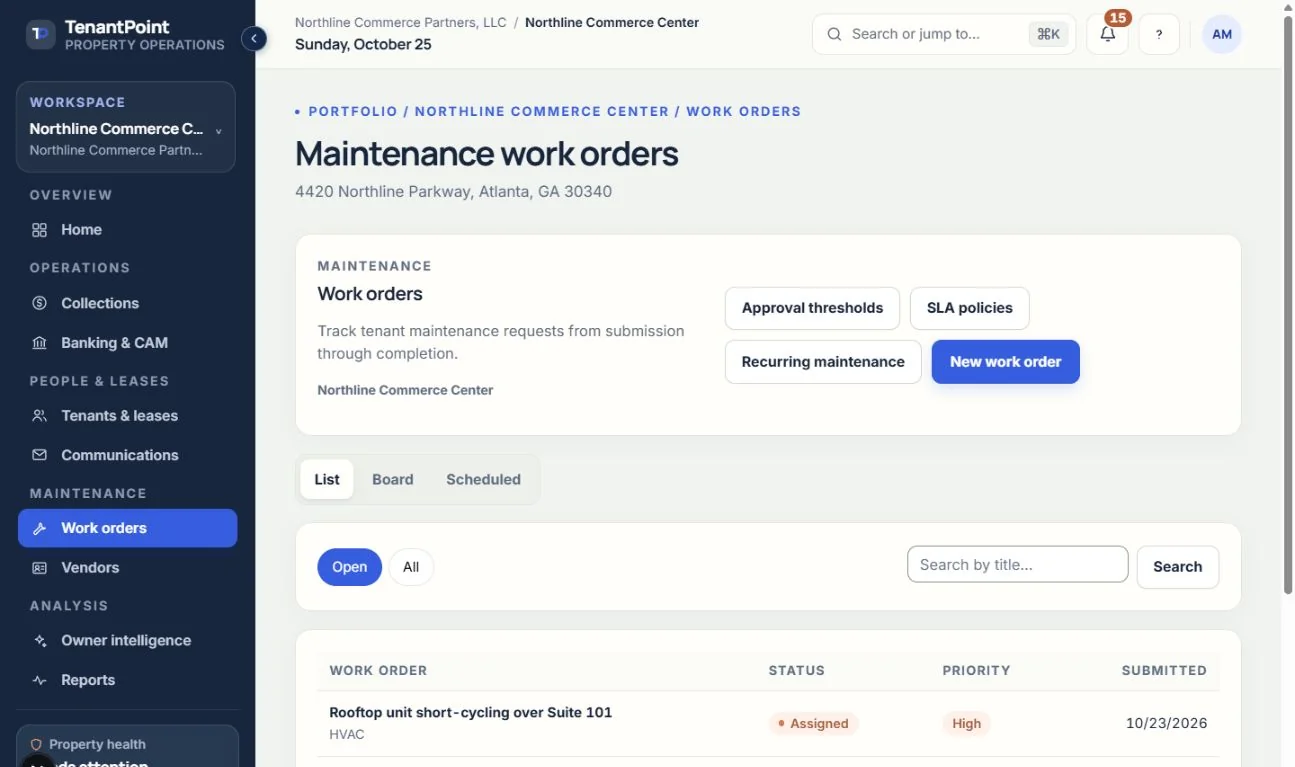Click the Owner intelligence sparkle icon
This screenshot has height=767, width=1295.
[x=40, y=641]
